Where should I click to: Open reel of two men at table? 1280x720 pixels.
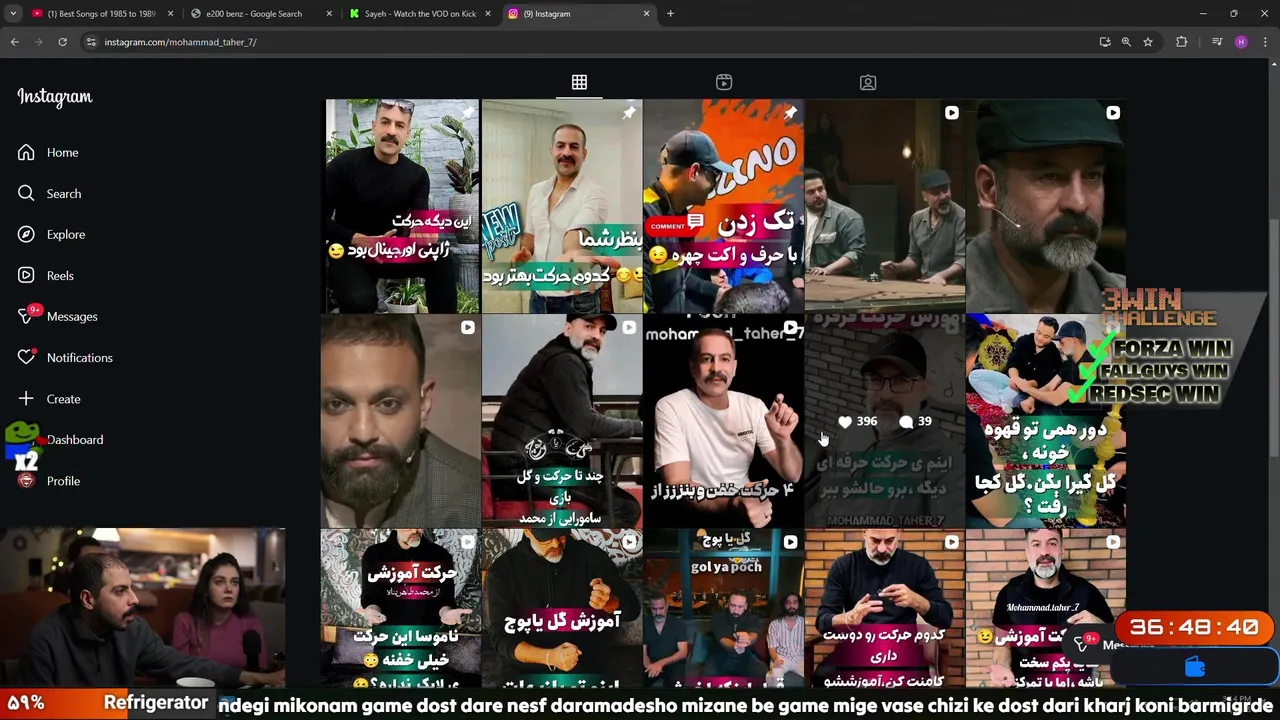(884, 206)
